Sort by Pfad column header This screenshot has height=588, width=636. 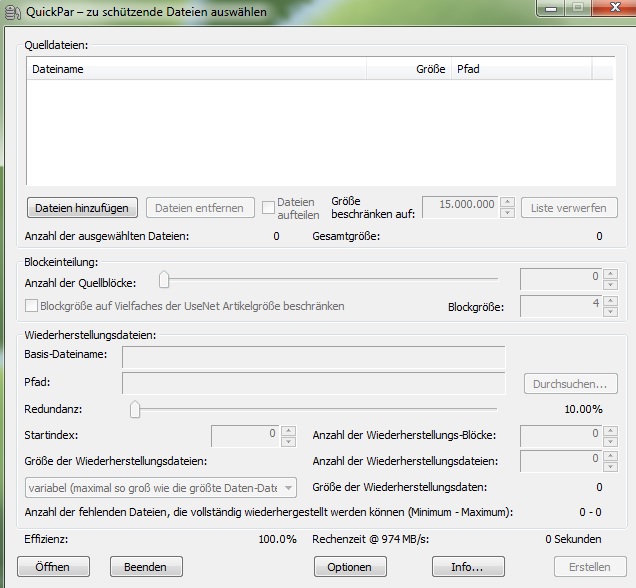tap(521, 69)
